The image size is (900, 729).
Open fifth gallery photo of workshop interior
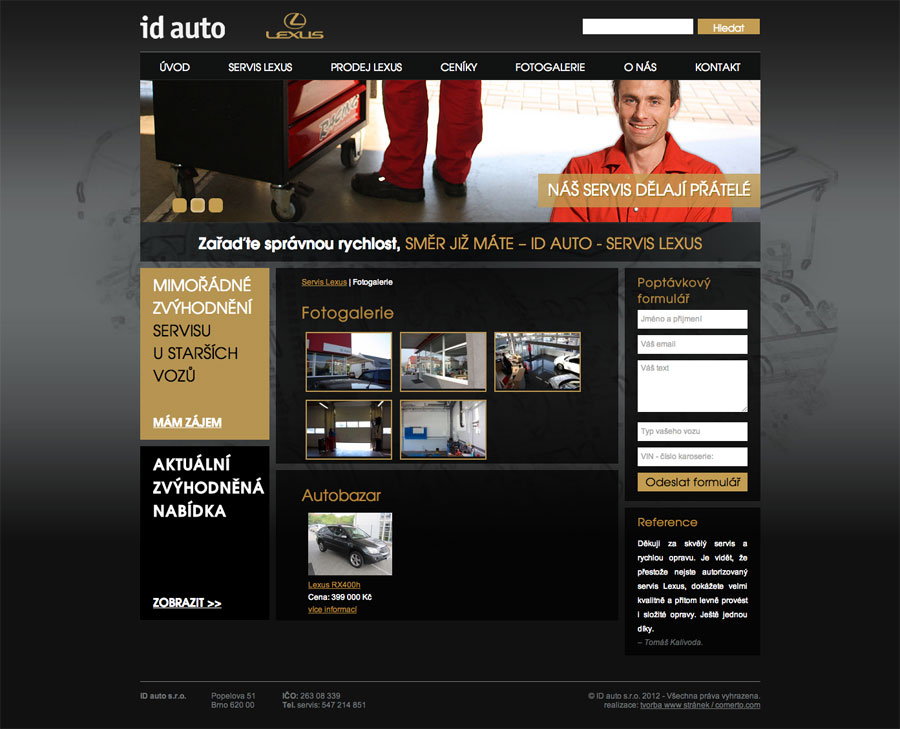pos(443,430)
